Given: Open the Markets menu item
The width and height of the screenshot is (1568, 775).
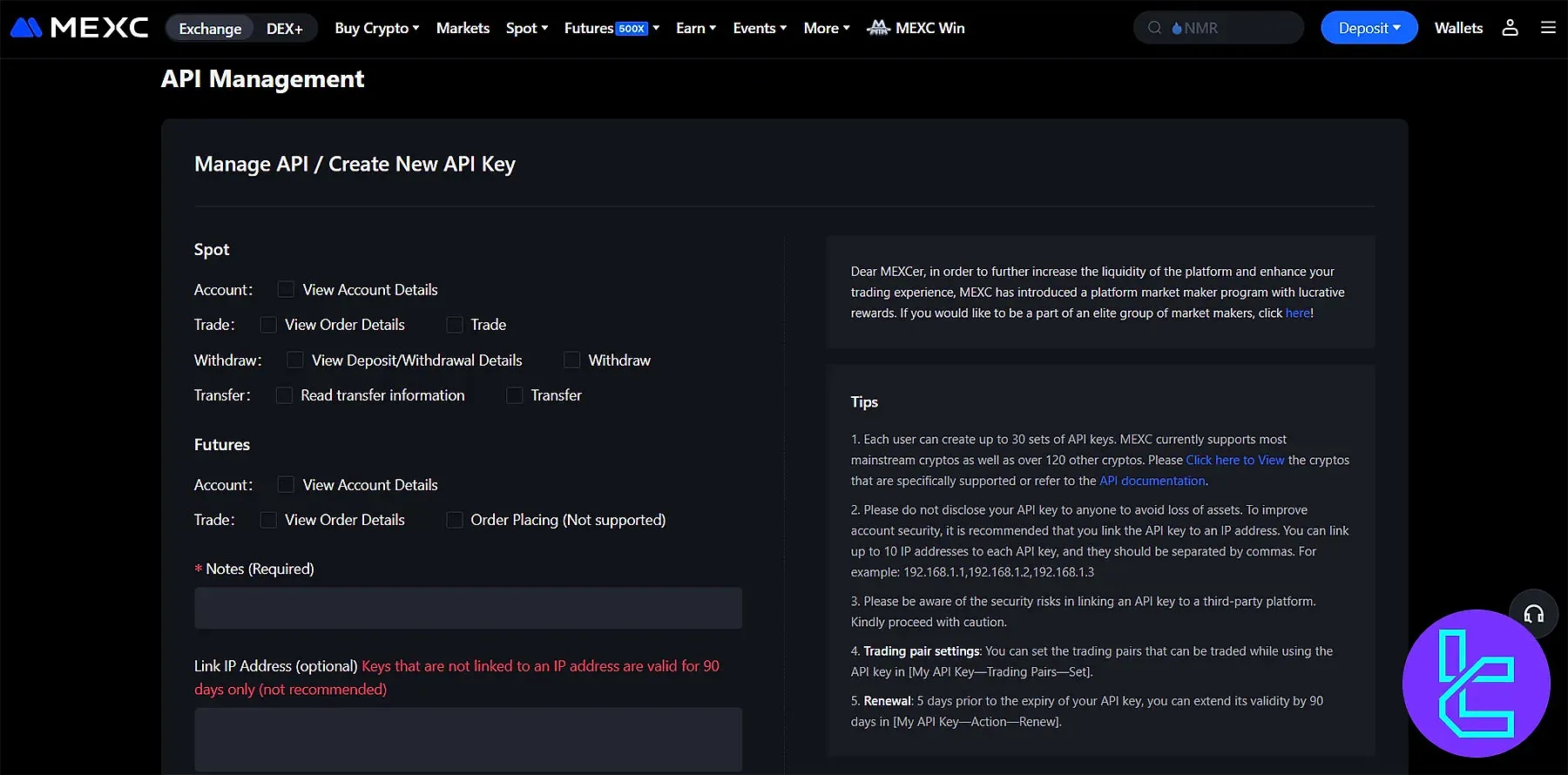Looking at the screenshot, I should (x=463, y=28).
